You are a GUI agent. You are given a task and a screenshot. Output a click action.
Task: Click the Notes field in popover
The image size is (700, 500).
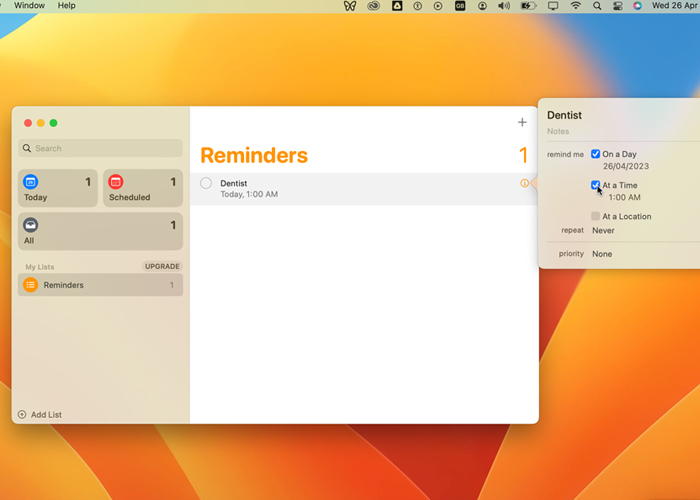tap(558, 131)
